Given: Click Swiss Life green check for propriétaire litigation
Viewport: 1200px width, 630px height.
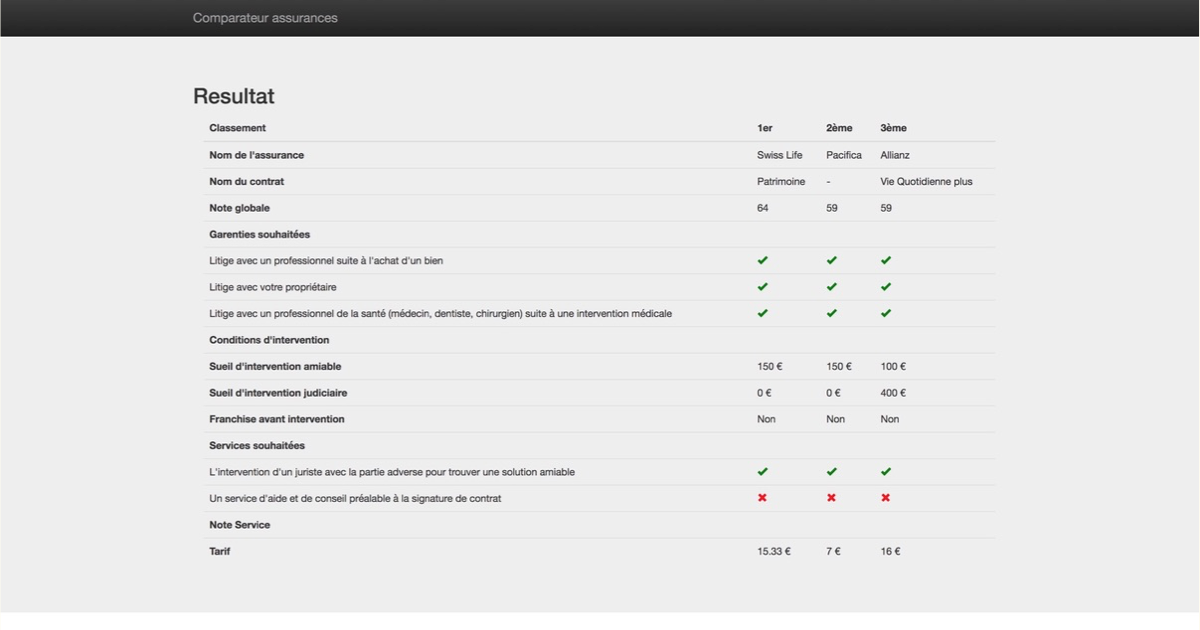Looking at the screenshot, I should coord(763,287).
